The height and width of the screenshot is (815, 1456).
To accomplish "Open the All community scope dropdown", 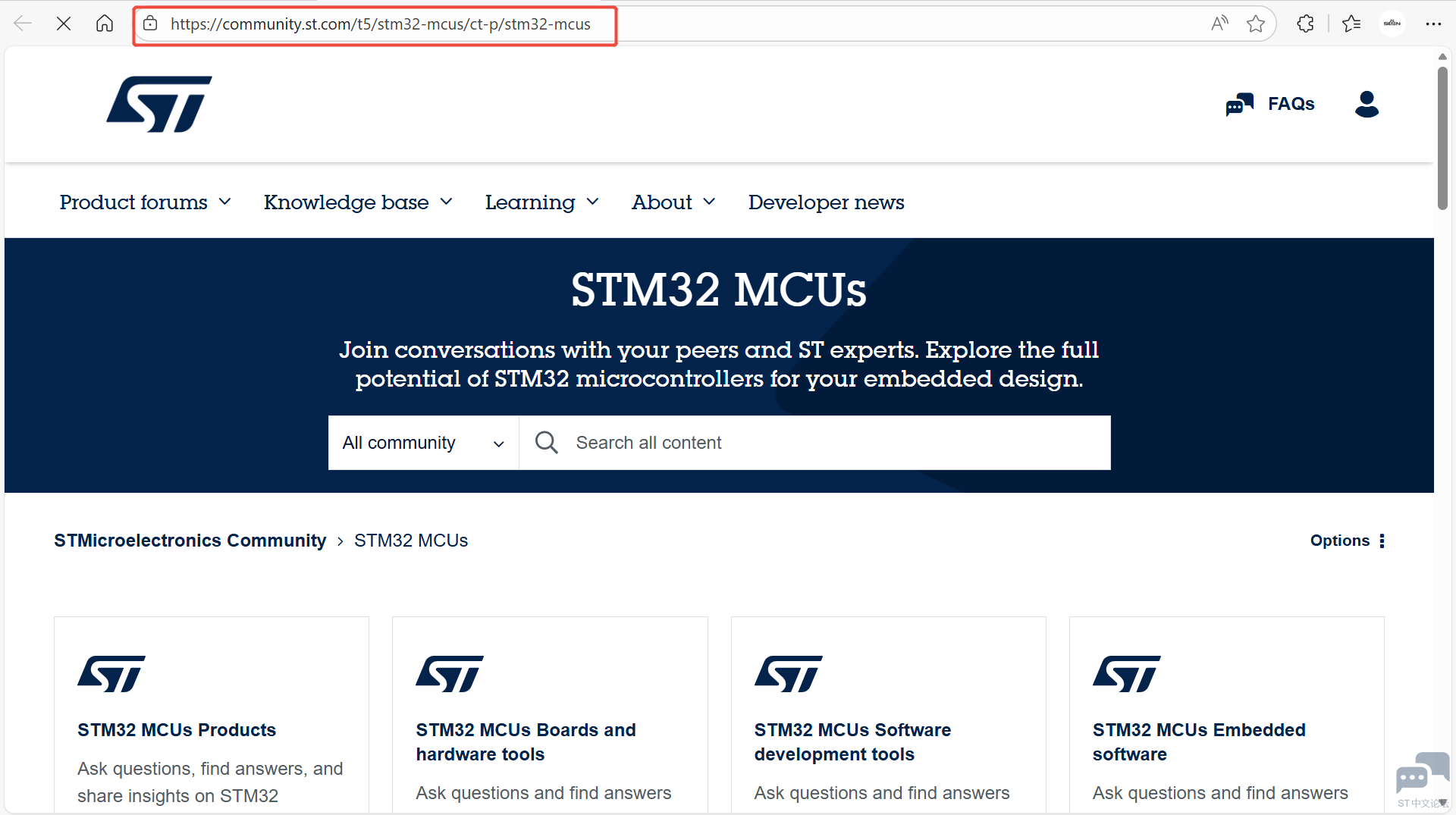I will coord(424,443).
